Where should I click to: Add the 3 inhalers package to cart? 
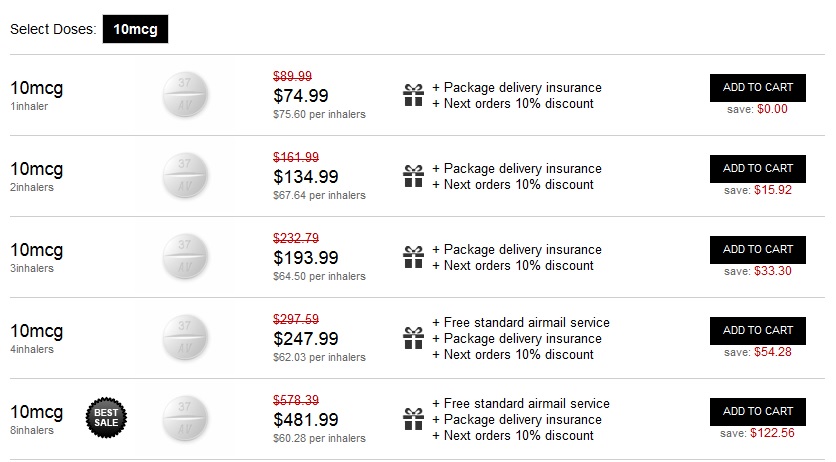point(757,250)
